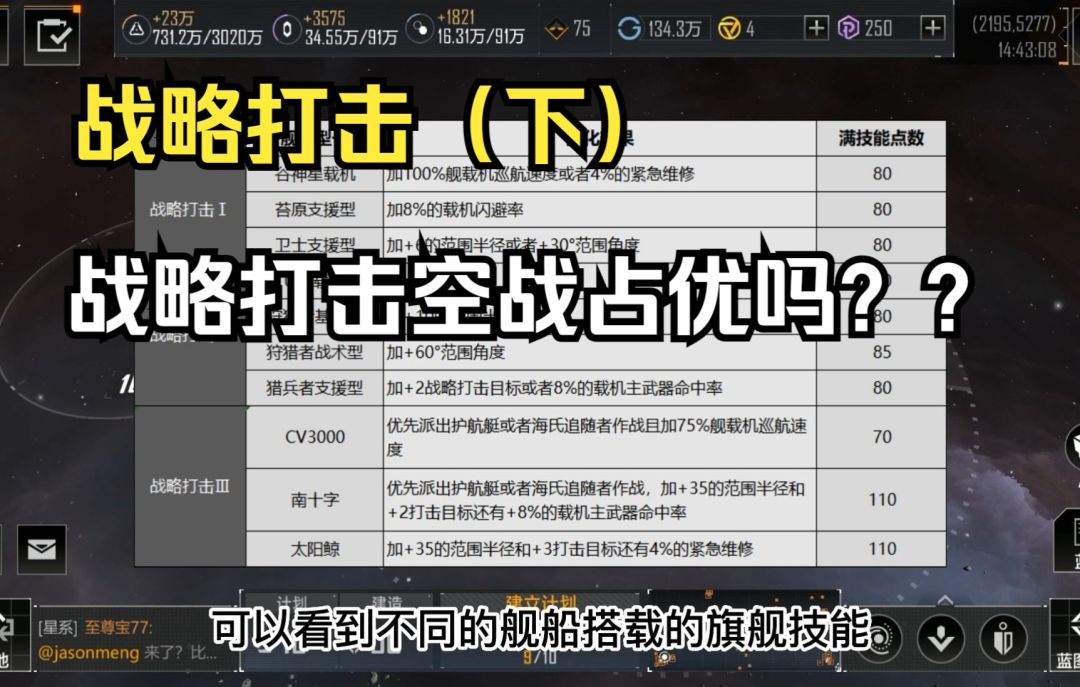The height and width of the screenshot is (687, 1080).
Task: Click the 南十字 ship cell
Action: point(315,500)
